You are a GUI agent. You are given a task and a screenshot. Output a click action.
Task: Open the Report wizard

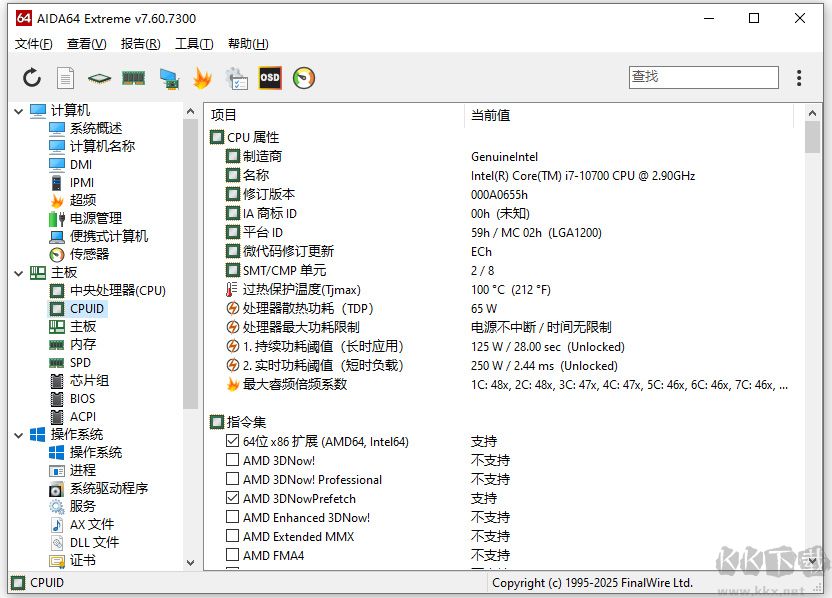63,77
